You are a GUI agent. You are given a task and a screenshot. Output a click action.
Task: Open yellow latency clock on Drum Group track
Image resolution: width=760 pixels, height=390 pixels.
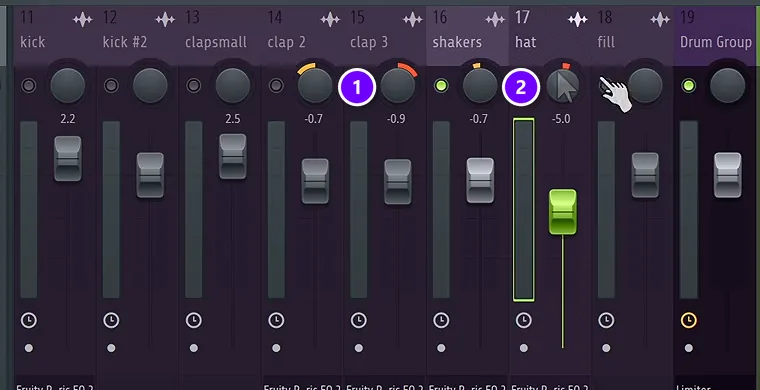(688, 320)
